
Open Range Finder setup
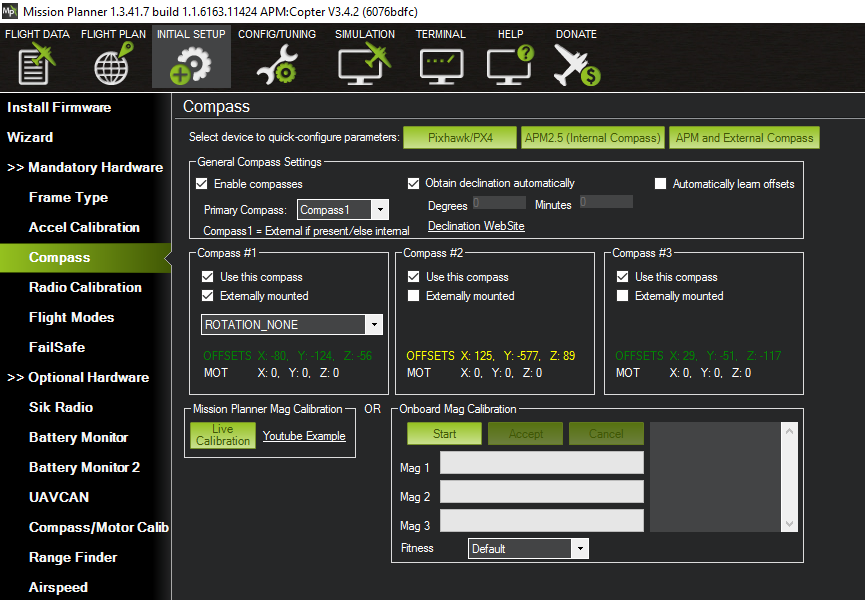coord(73,558)
